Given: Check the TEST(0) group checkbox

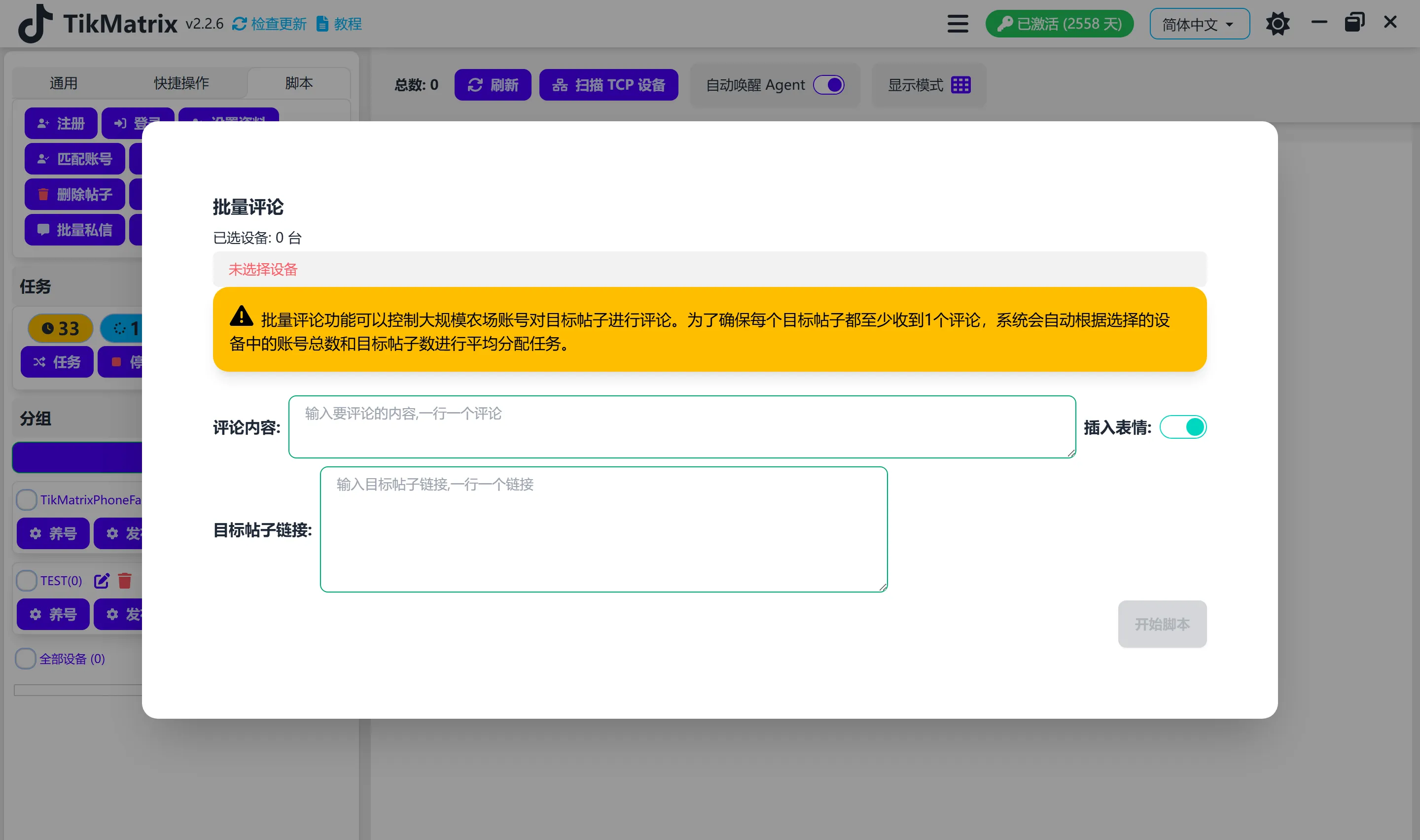Looking at the screenshot, I should point(26,581).
